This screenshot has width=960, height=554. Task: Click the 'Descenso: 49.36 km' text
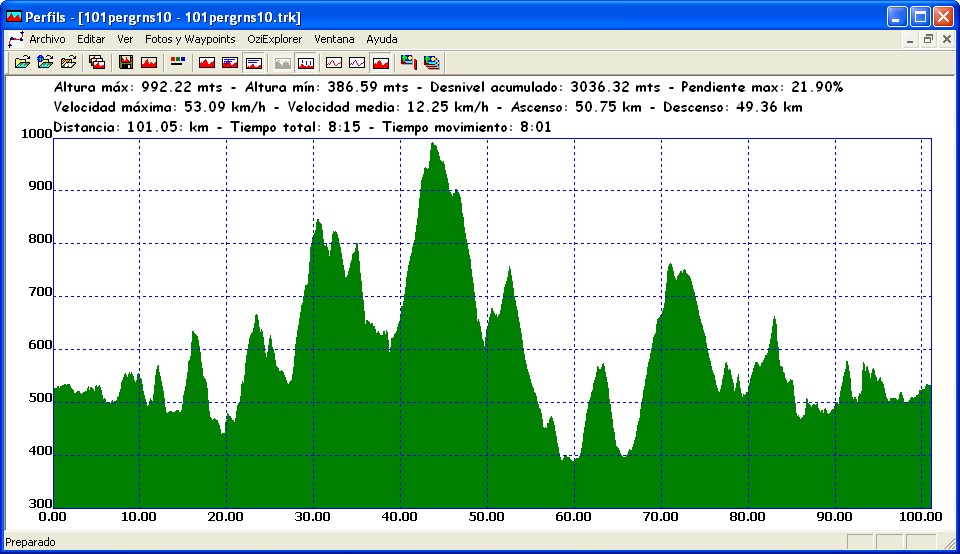coord(732,108)
